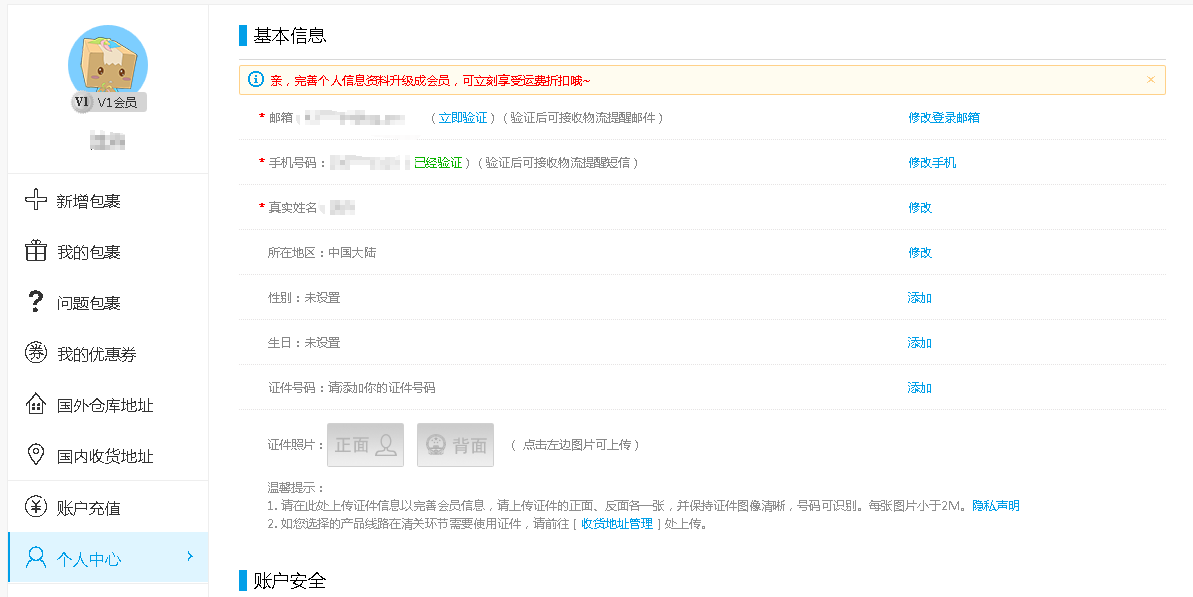This screenshot has height=597, width=1193.
Task: Click the yen icon for 账户充值
Action: [x=36, y=507]
